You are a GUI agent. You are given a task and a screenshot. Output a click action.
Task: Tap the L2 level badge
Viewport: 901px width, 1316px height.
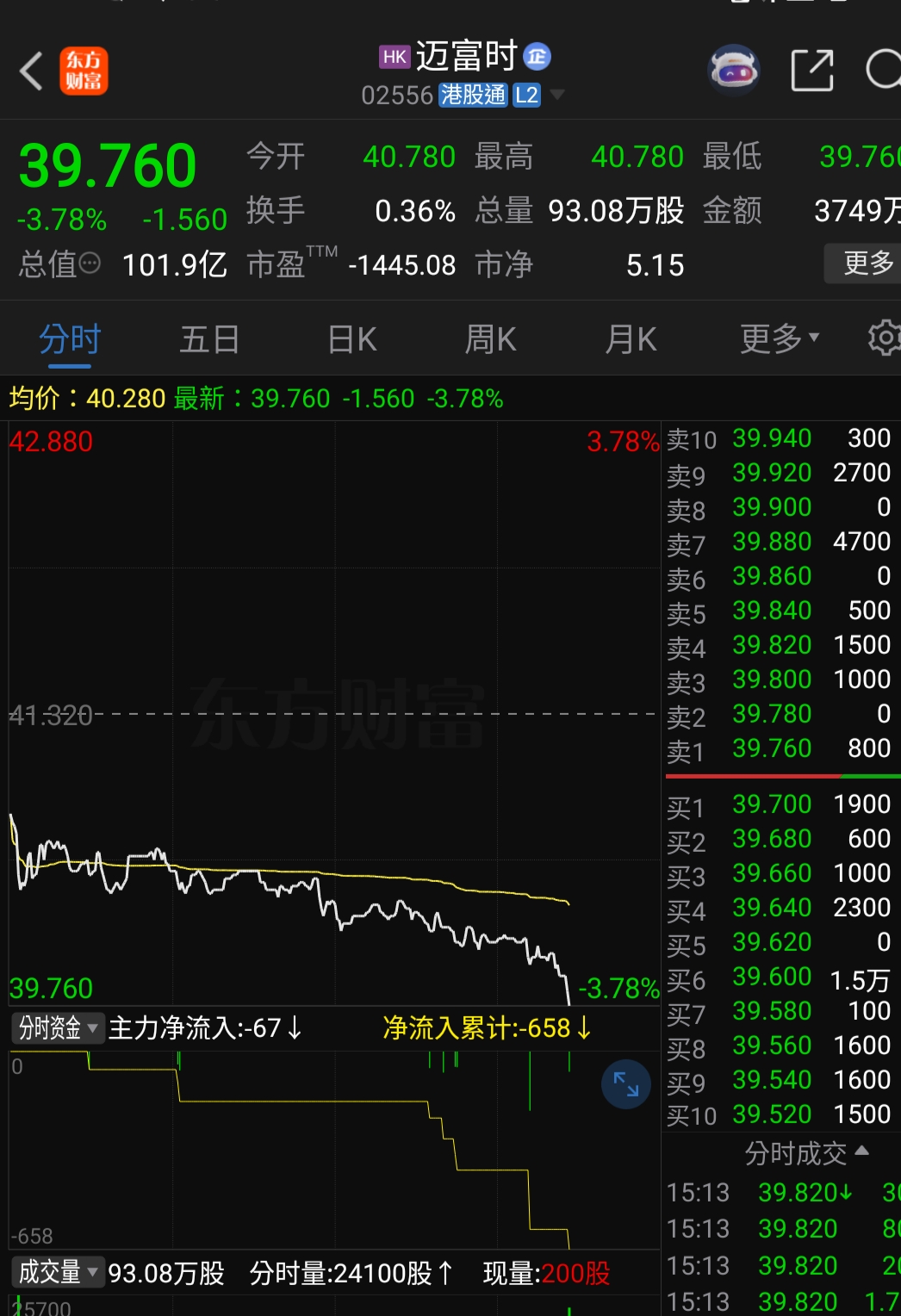click(526, 95)
